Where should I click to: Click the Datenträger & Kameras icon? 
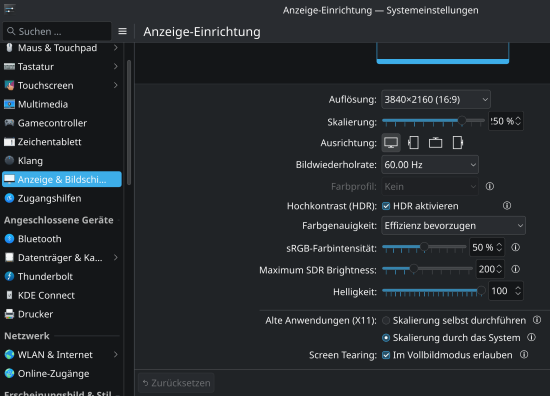[9, 257]
